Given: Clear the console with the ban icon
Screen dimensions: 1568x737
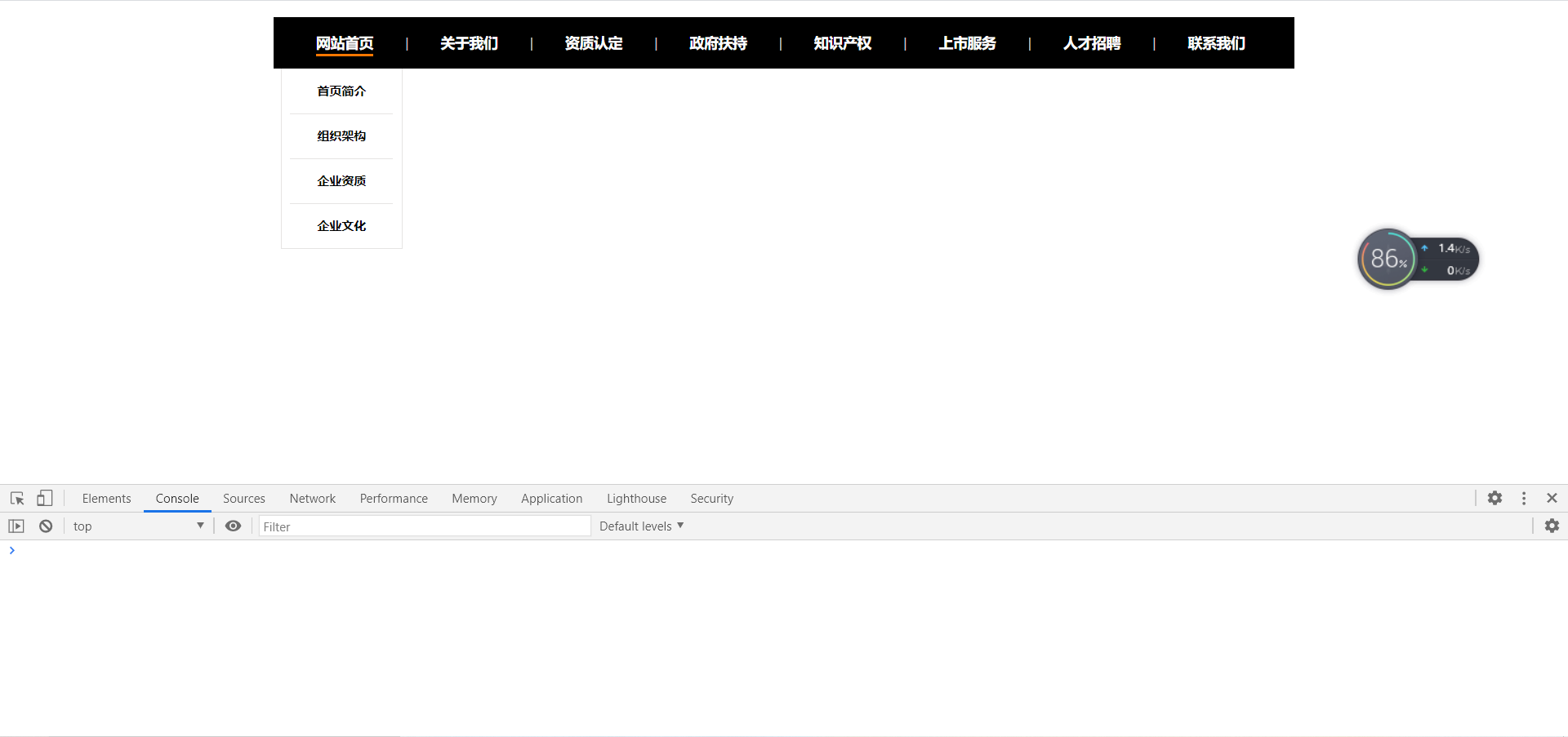Looking at the screenshot, I should pos(46,526).
